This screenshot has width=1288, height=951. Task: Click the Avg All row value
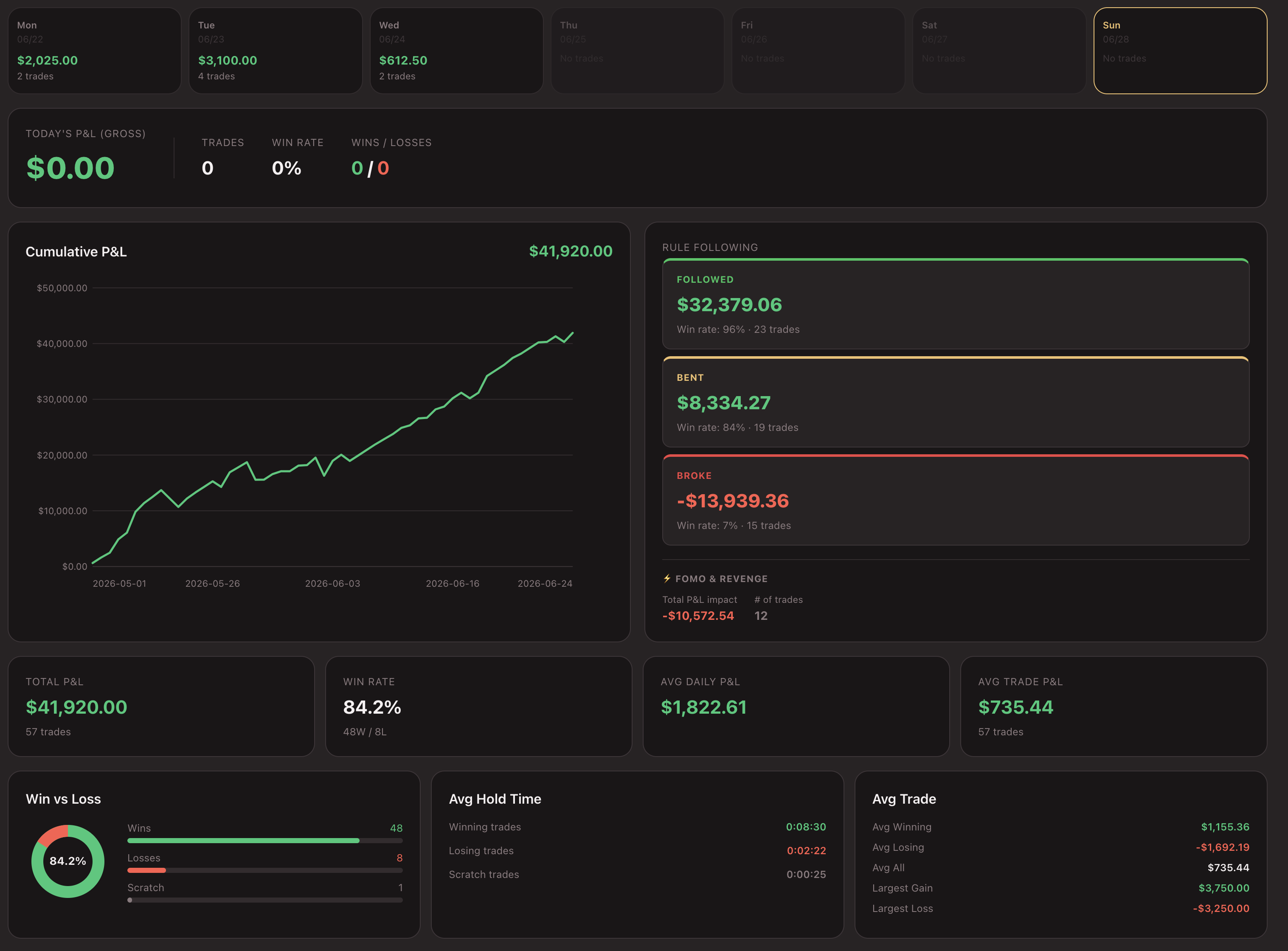pos(1229,867)
